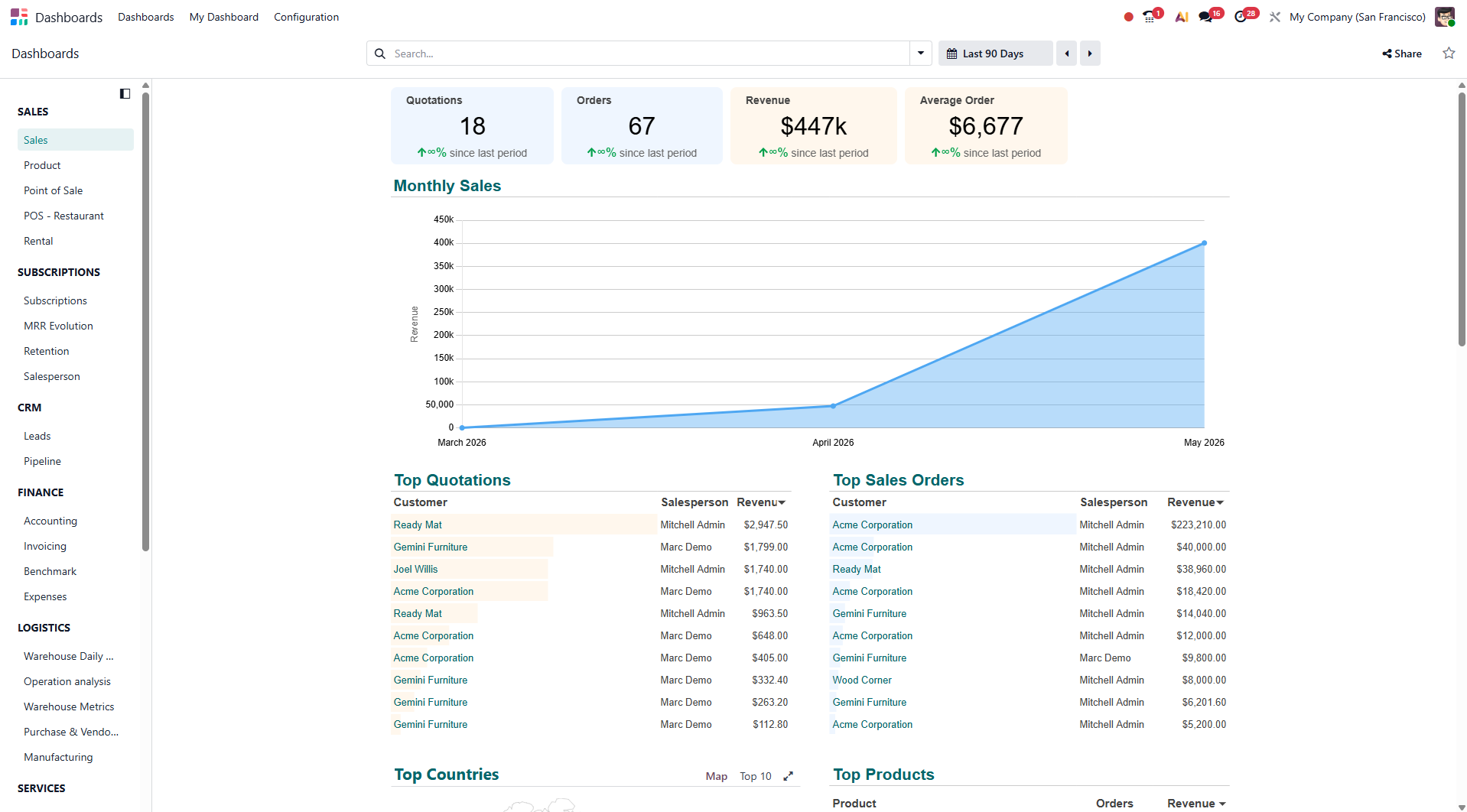The image size is (1467, 812).
Task: Open Joel Willis in Top Quotations
Action: 415,569
